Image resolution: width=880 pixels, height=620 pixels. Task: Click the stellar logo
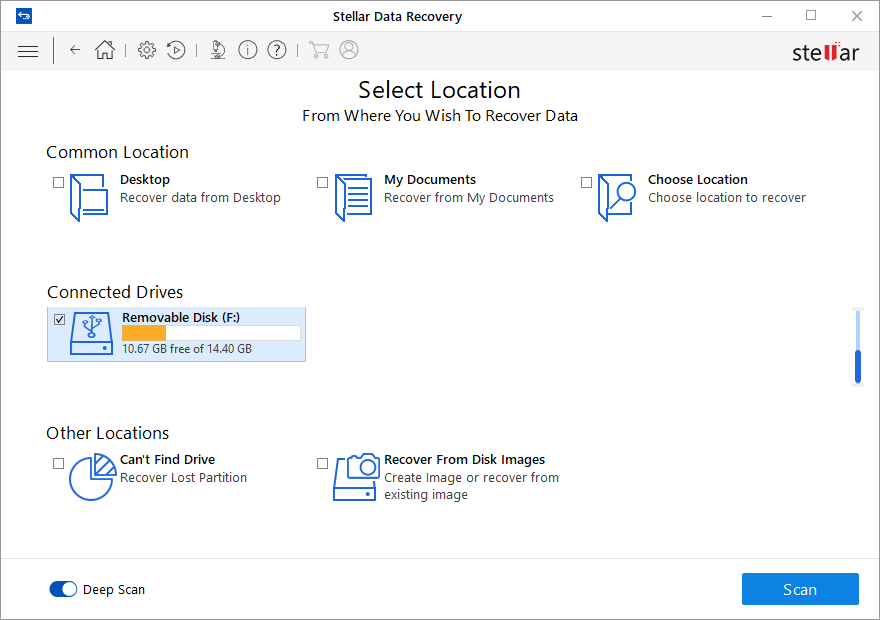click(x=825, y=52)
